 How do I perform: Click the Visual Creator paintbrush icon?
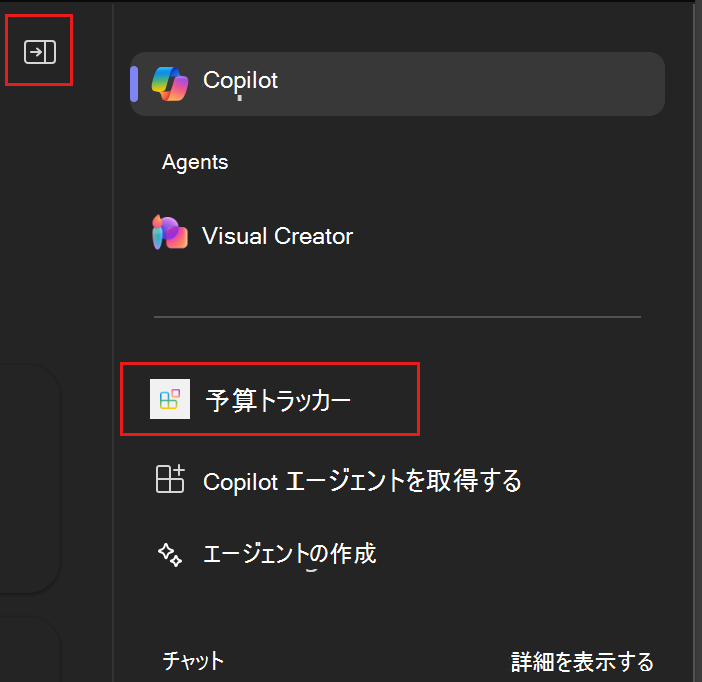[170, 233]
